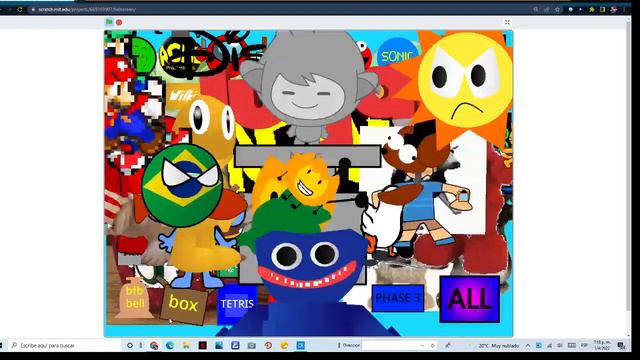This screenshot has width=640, height=360.
Task: Click the zoom magnifier icon in address bar
Action: pyautogui.click(x=536, y=9)
